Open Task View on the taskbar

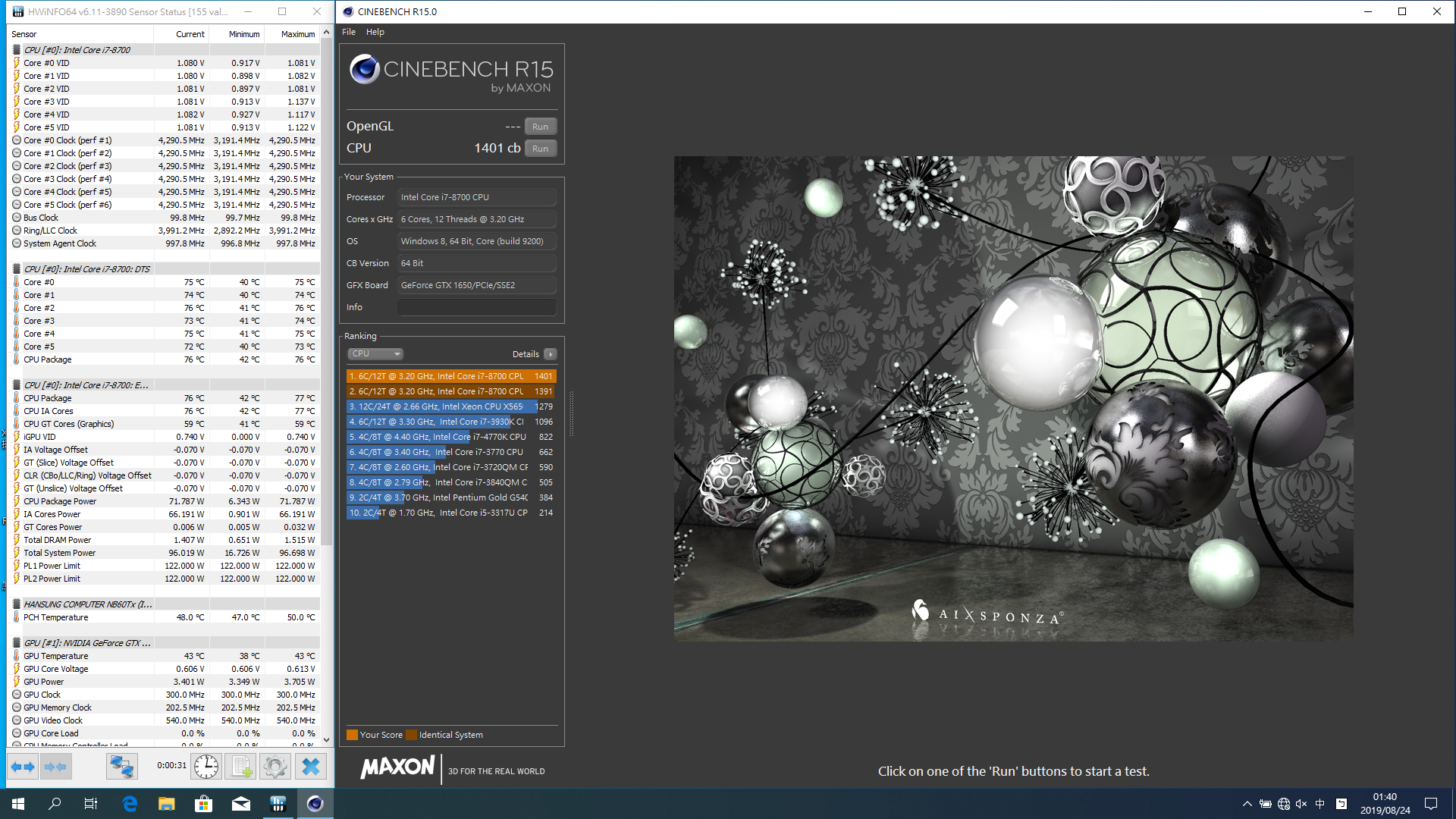pos(91,804)
